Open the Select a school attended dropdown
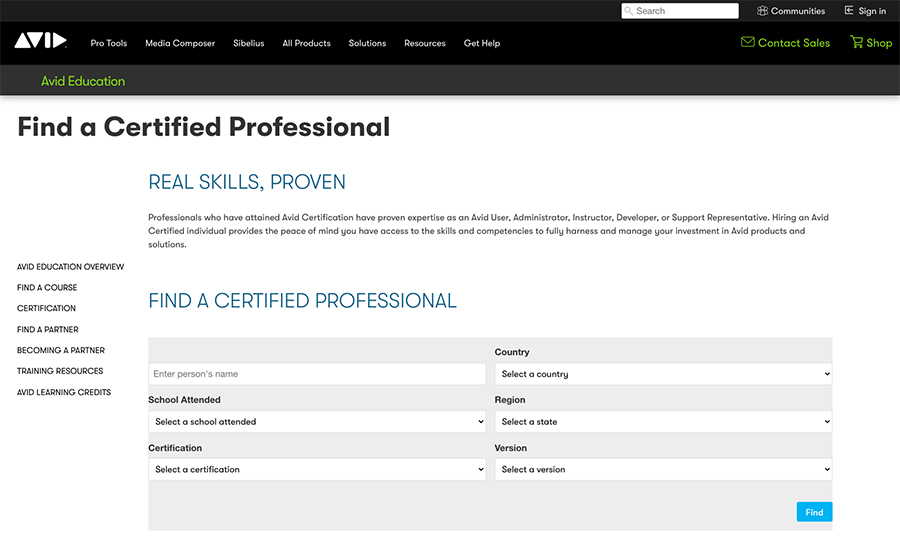 (x=317, y=421)
